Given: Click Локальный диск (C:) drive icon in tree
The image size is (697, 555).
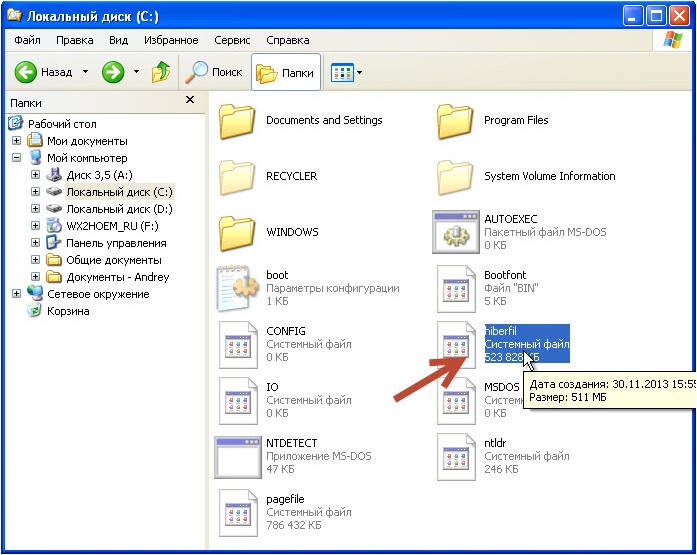Looking at the screenshot, I should click(x=54, y=192).
